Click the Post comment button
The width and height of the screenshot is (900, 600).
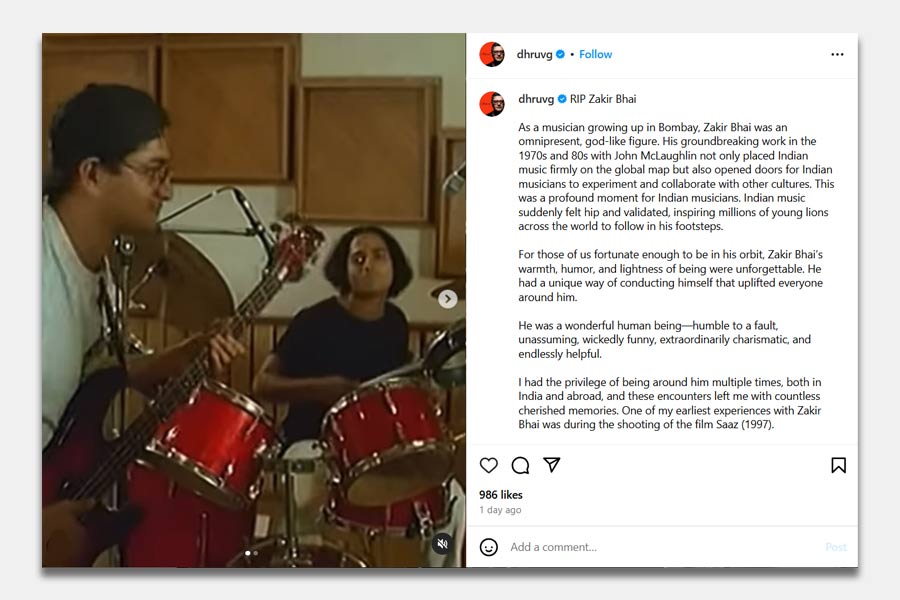836,547
